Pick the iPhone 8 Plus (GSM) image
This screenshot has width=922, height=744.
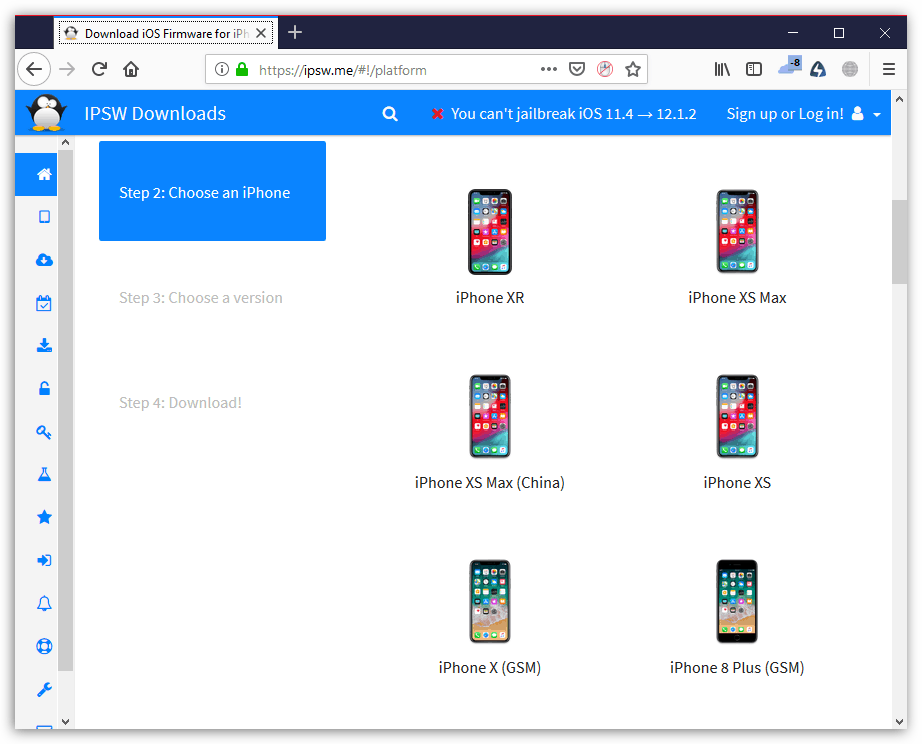click(737, 601)
